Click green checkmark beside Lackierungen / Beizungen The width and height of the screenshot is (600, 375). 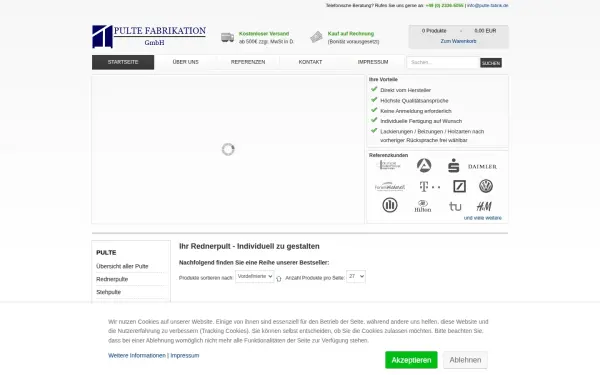click(374, 130)
